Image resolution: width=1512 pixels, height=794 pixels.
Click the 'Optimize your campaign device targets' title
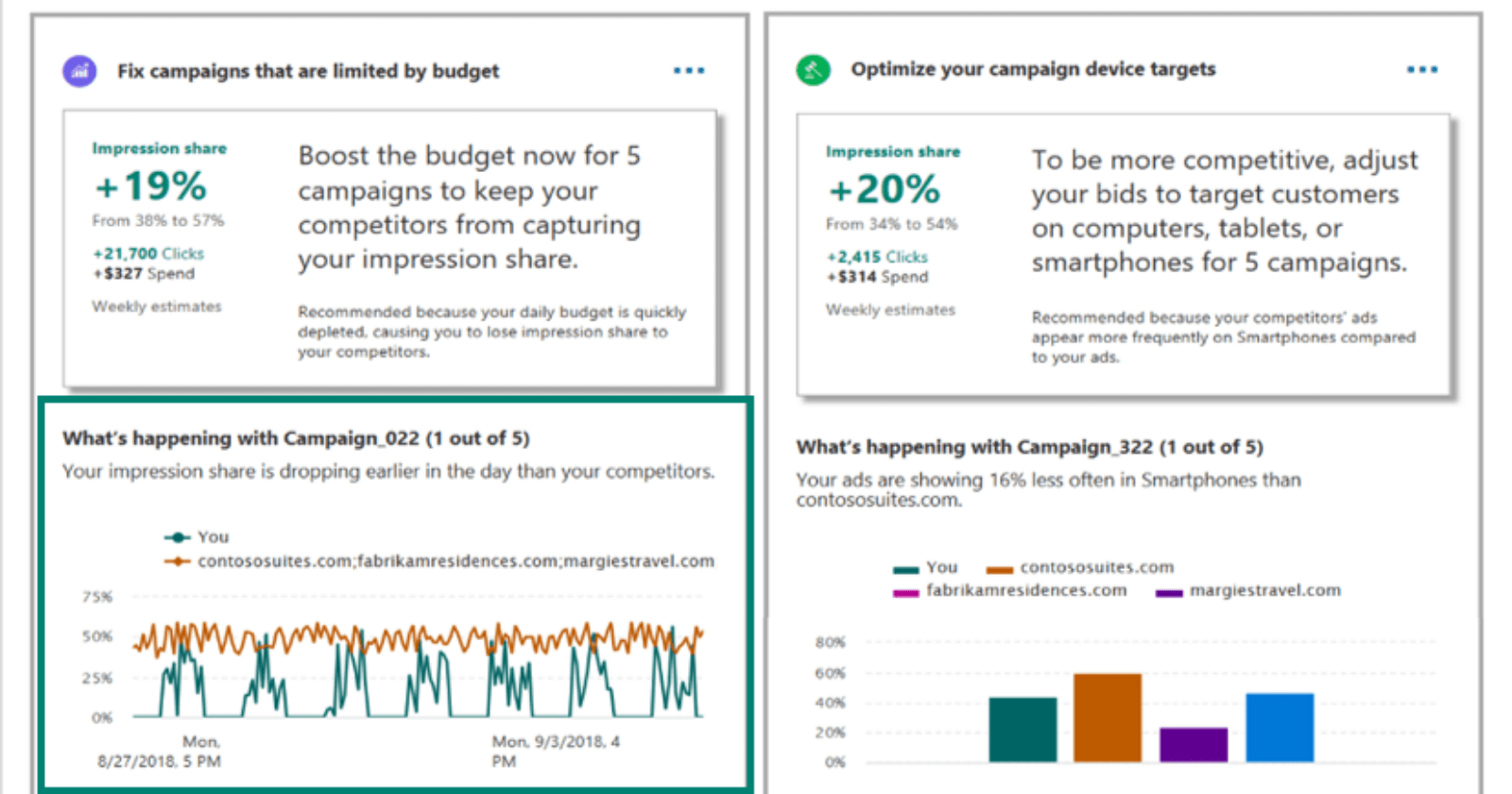(x=1033, y=69)
